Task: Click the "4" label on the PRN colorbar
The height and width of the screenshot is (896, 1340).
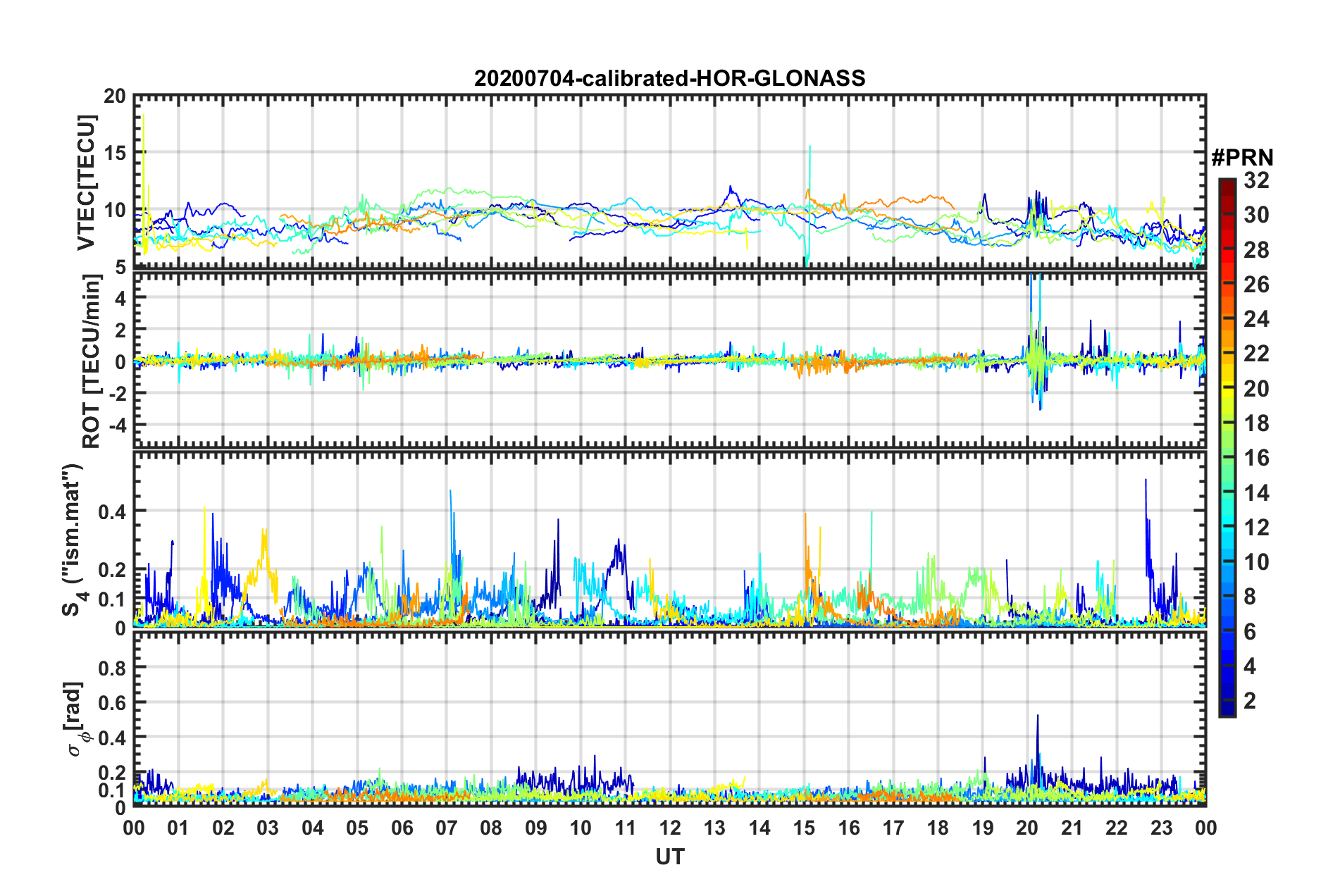Action: (1250, 666)
